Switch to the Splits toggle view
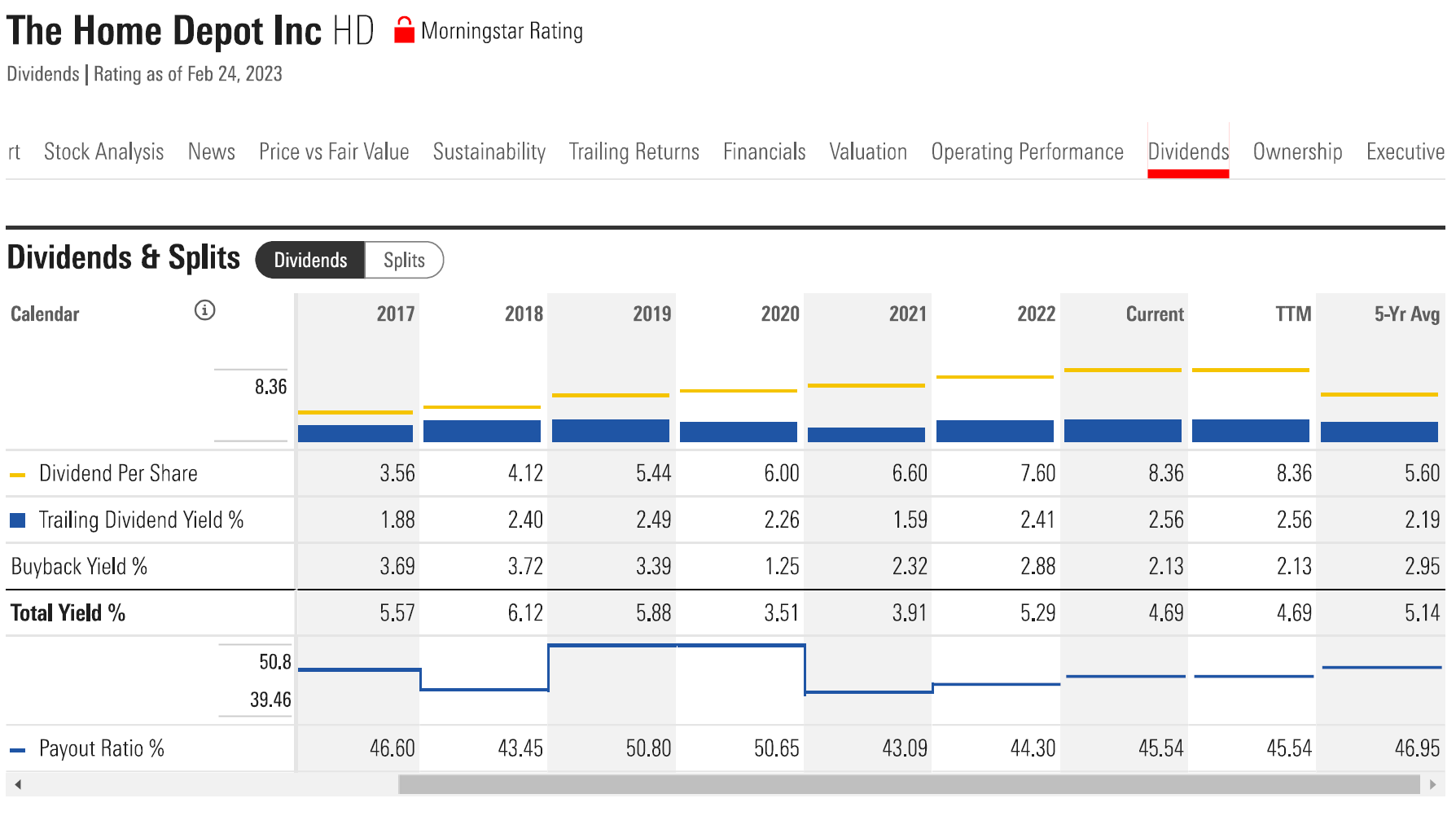 [x=404, y=261]
